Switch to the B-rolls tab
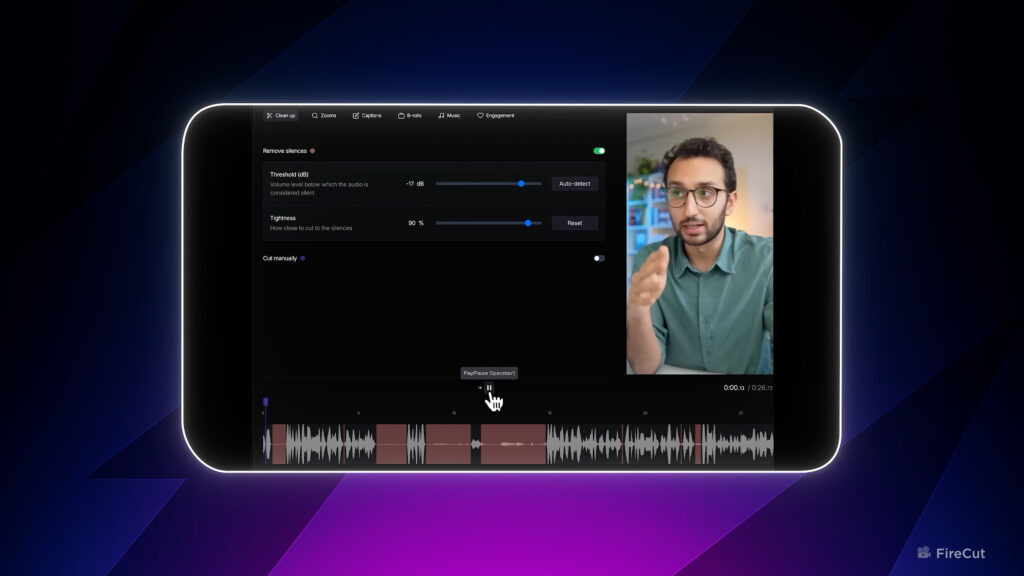The height and width of the screenshot is (576, 1024). [x=410, y=116]
